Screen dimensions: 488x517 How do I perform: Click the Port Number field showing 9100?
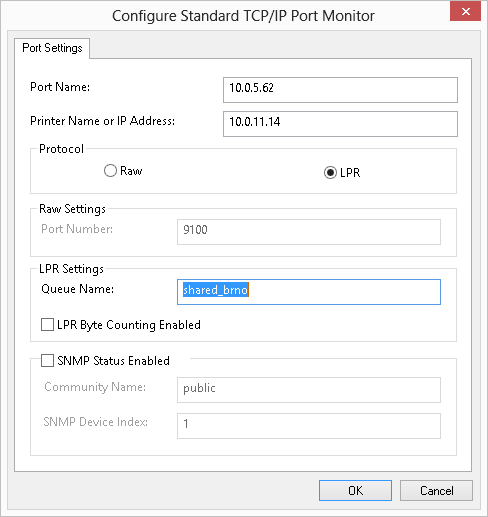click(x=309, y=232)
